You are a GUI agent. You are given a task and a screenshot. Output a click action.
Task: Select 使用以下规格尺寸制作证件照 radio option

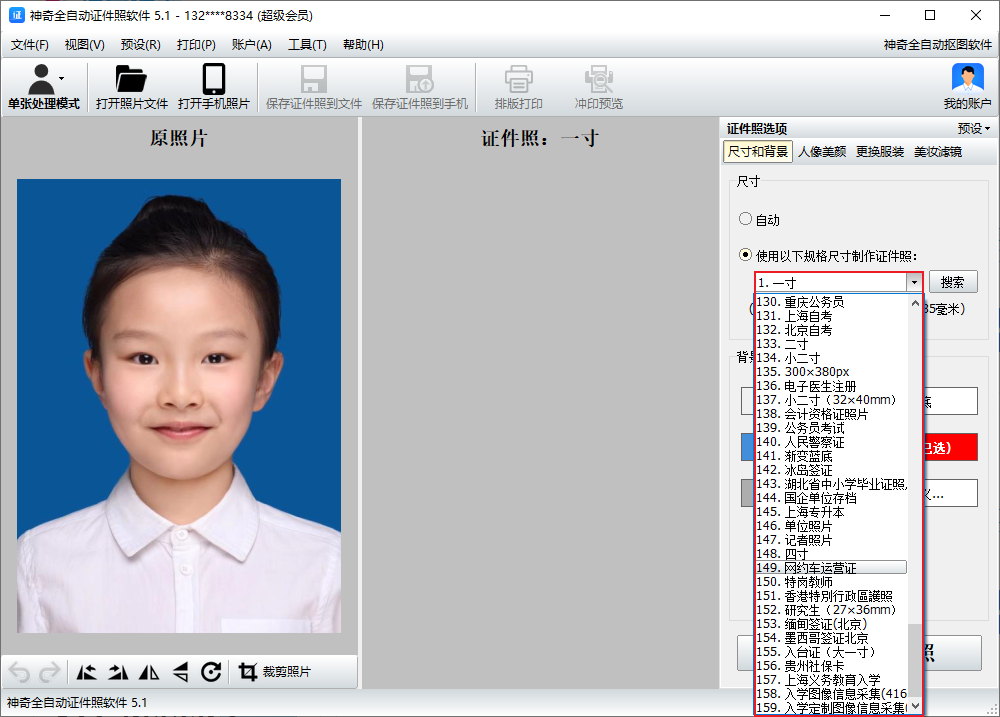coord(745,255)
